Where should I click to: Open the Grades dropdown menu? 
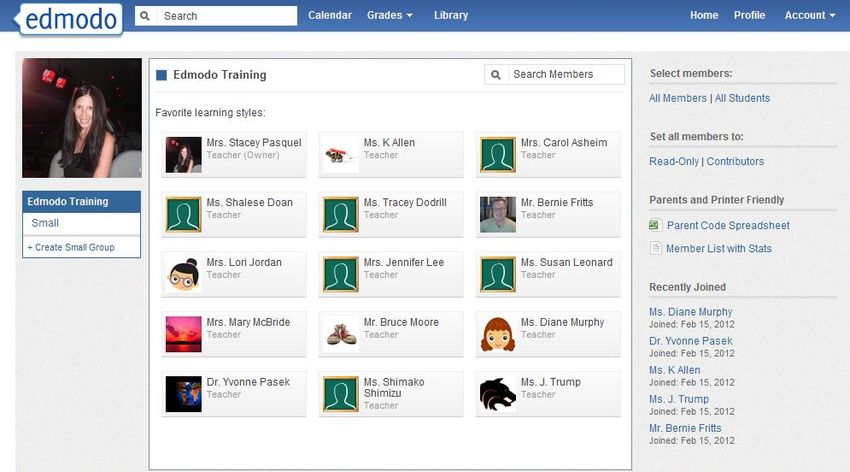tap(389, 15)
